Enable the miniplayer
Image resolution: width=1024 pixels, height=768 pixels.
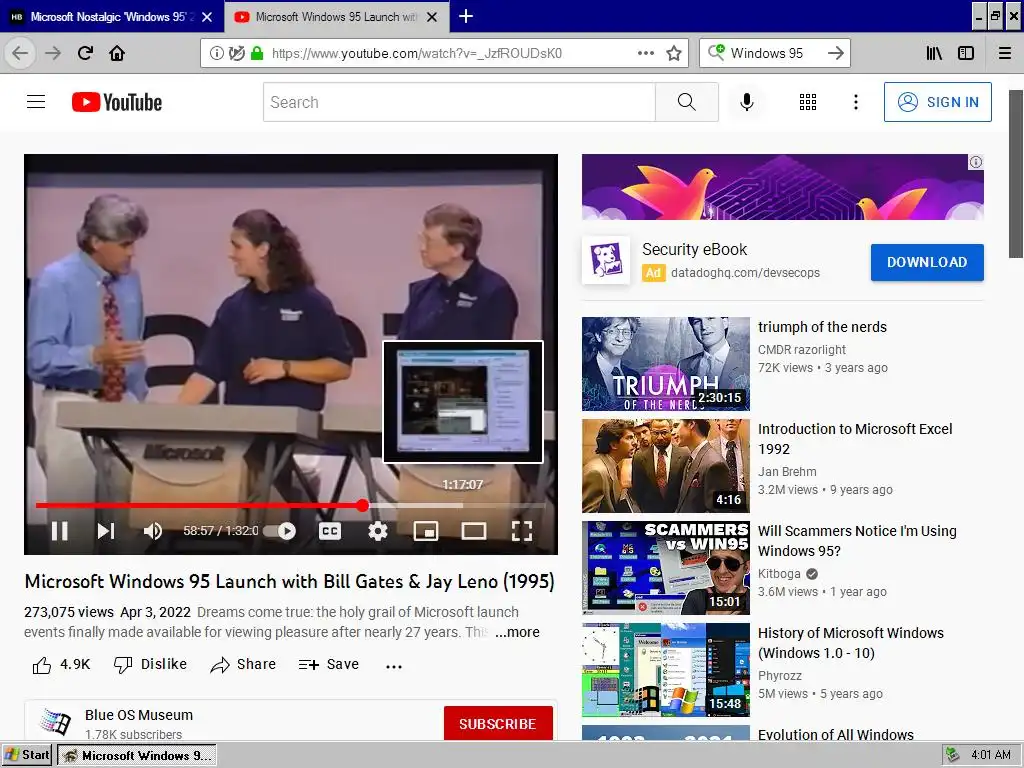tap(426, 531)
